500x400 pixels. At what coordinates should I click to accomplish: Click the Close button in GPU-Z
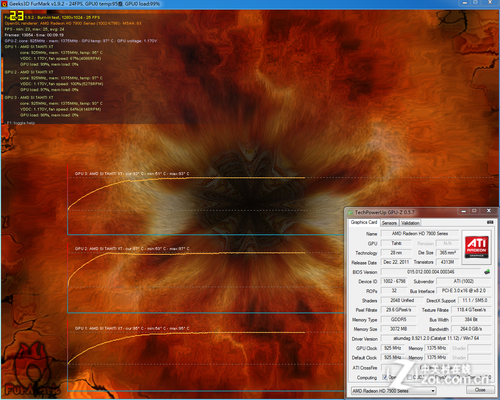pos(480,390)
